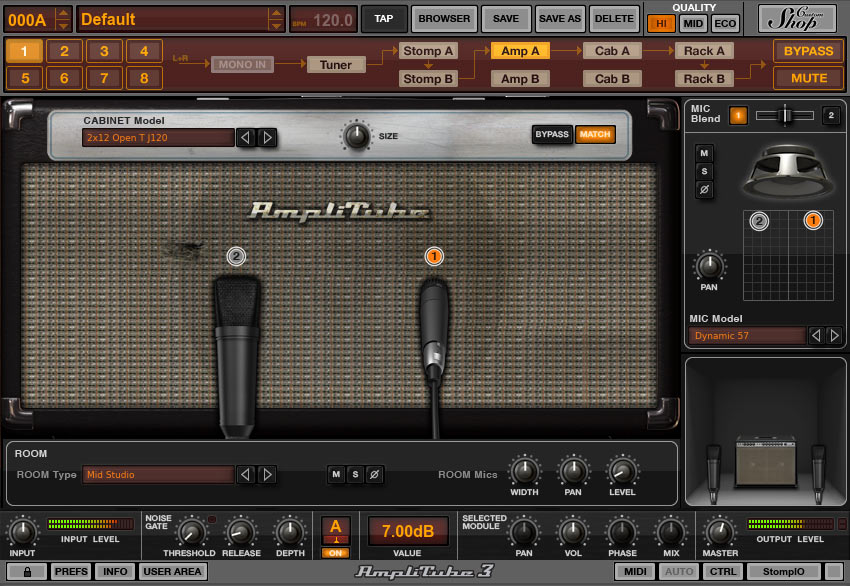Screen dimensions: 850x586
Task: Click the condenser microphone on the cabinet
Action: [x=236, y=355]
